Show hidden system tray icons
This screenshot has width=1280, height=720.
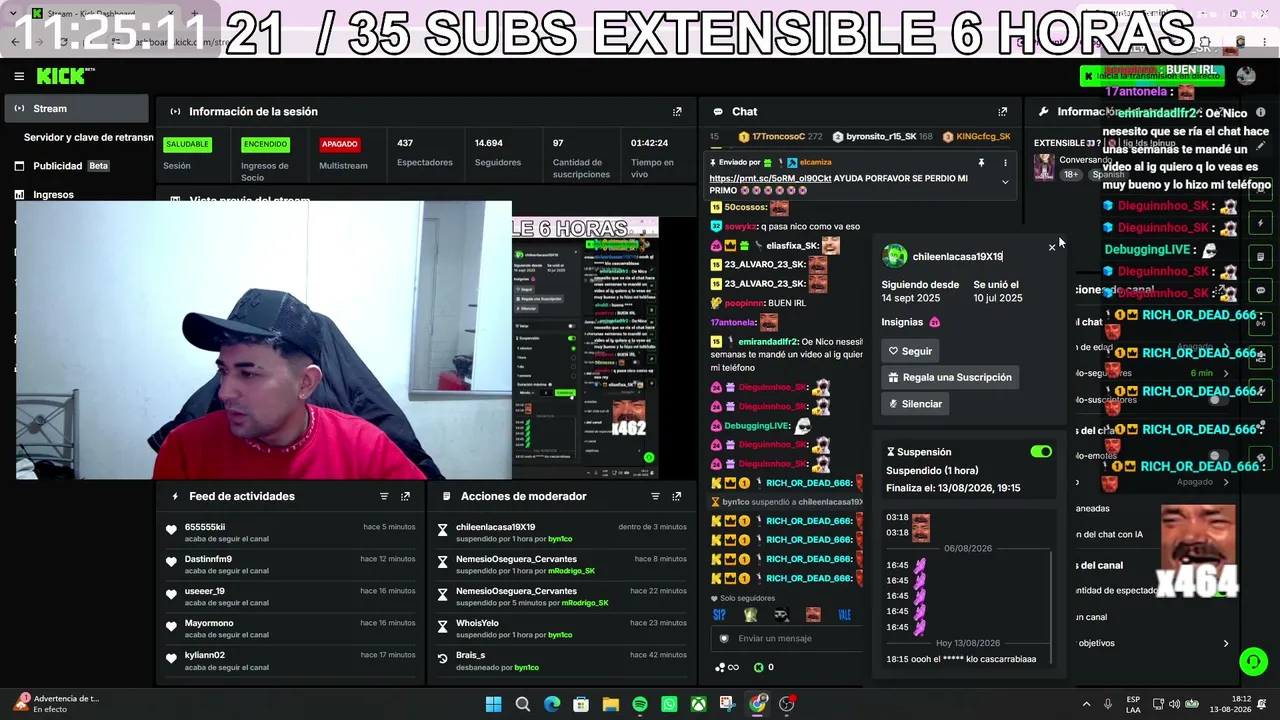1086,704
